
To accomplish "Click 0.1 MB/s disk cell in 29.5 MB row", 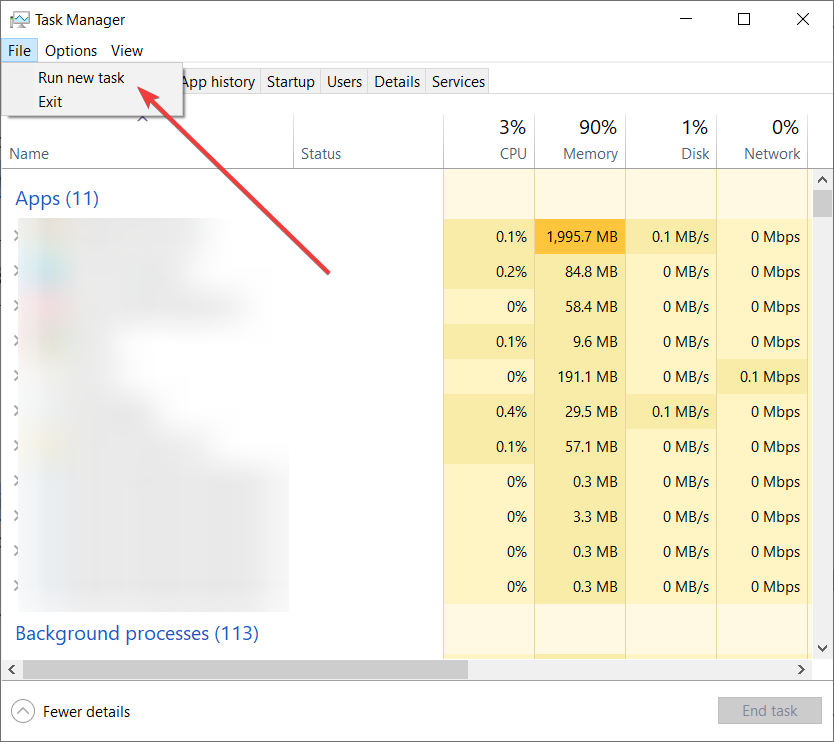I will 671,412.
